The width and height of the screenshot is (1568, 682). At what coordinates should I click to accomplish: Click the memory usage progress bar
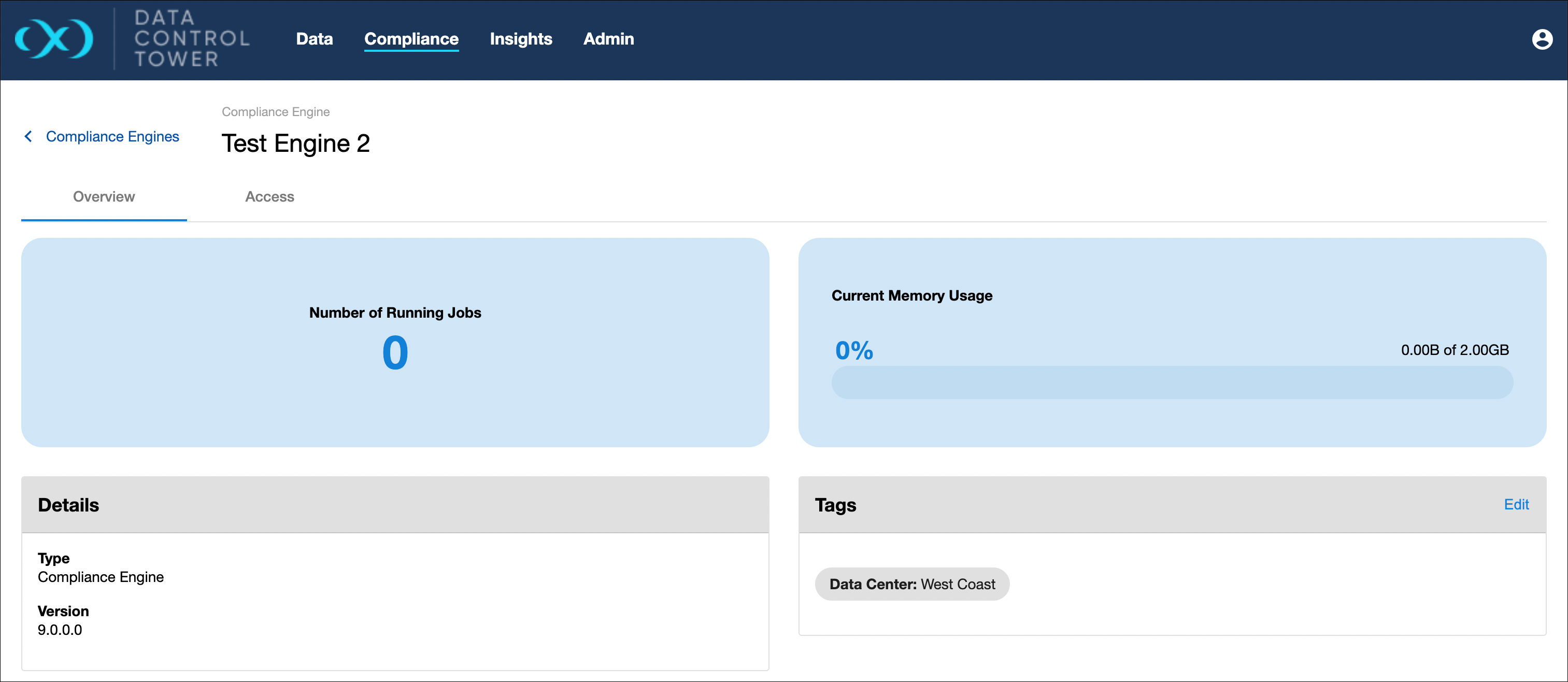[1172, 382]
